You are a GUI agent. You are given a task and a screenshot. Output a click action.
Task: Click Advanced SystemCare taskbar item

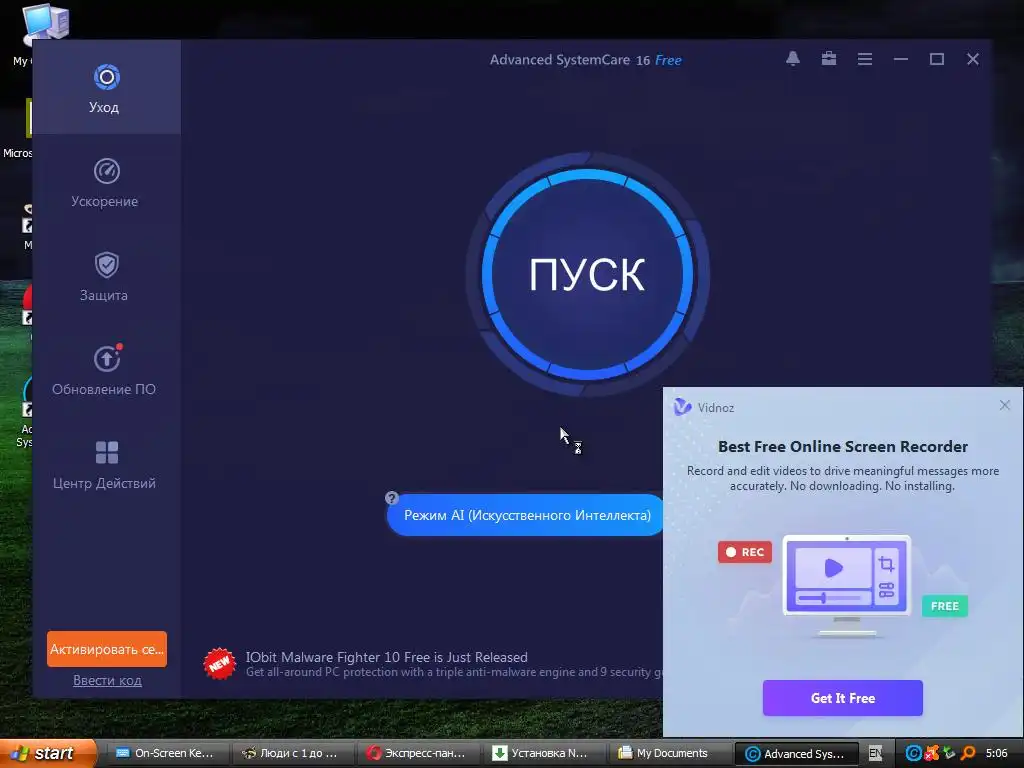pyautogui.click(x=795, y=754)
